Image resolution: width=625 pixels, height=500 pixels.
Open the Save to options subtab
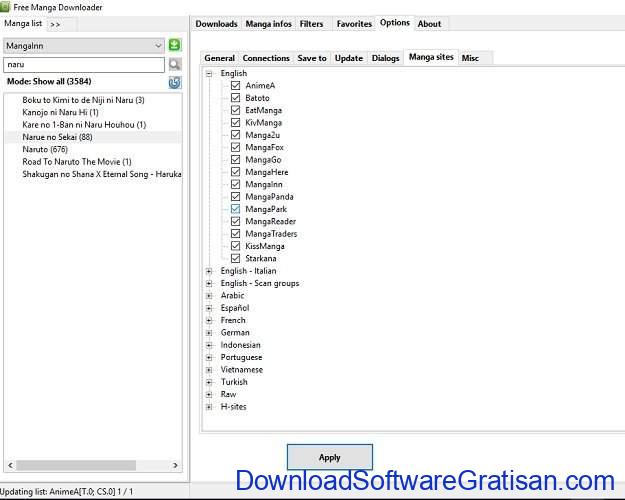312,58
